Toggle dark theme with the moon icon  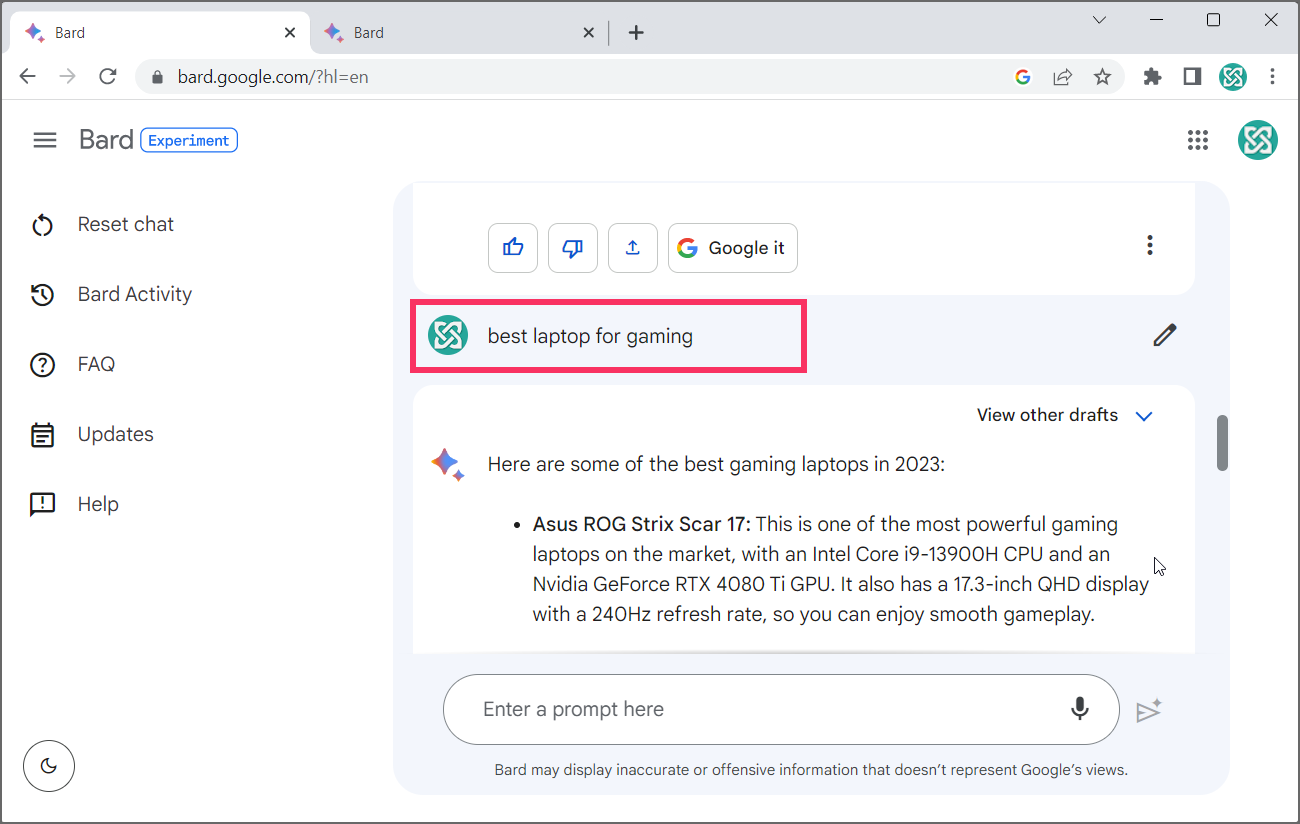pyautogui.click(x=49, y=766)
